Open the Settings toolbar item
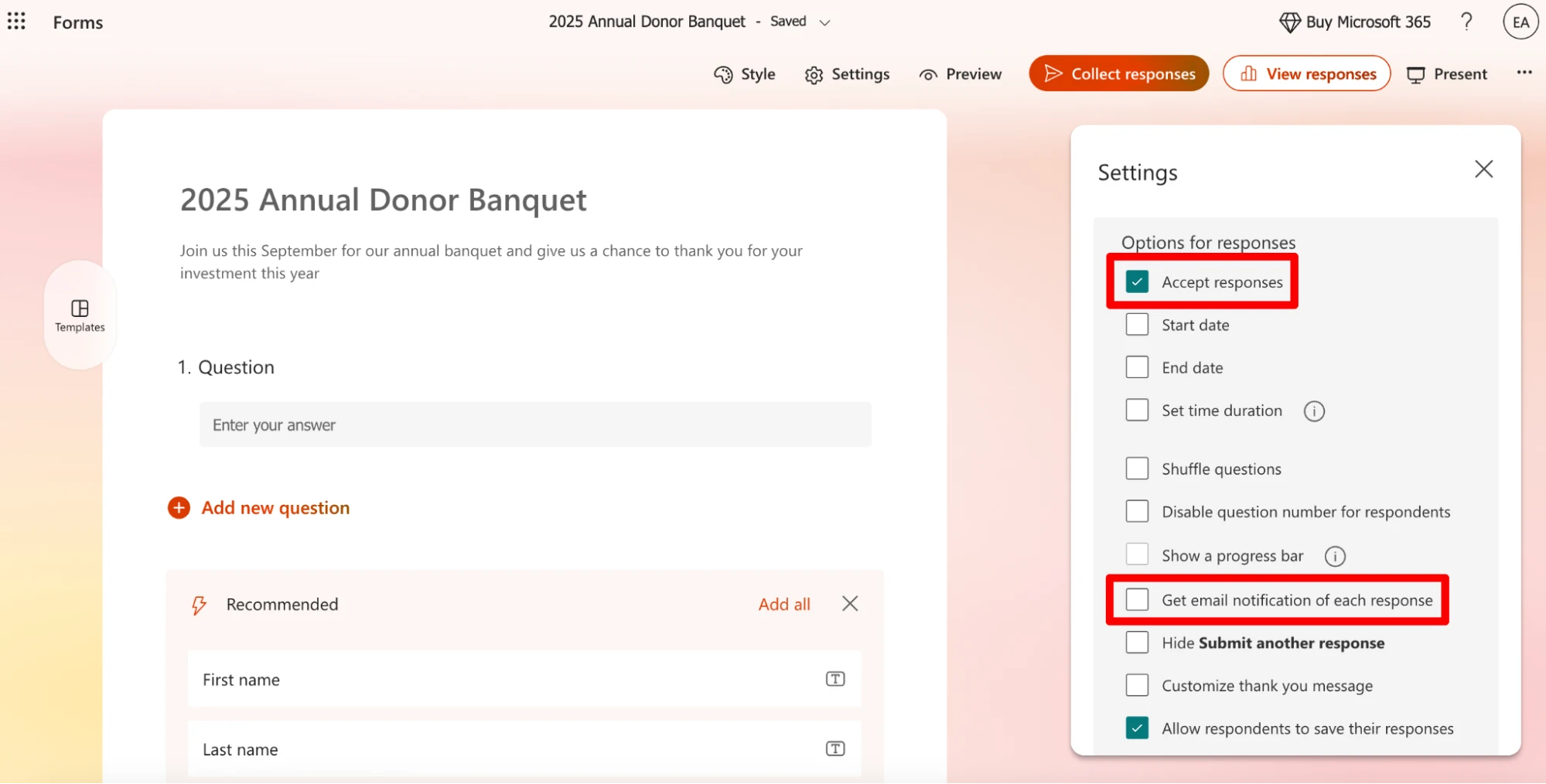Screen dimensions: 1546x784 [847, 74]
